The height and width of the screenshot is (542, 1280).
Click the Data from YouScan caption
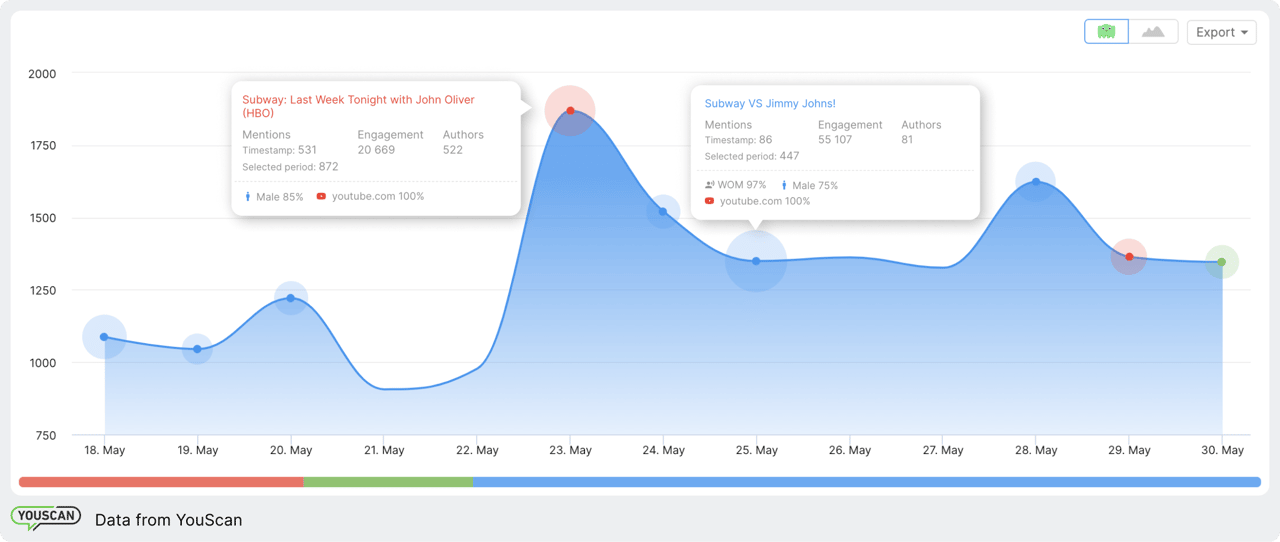(x=168, y=520)
